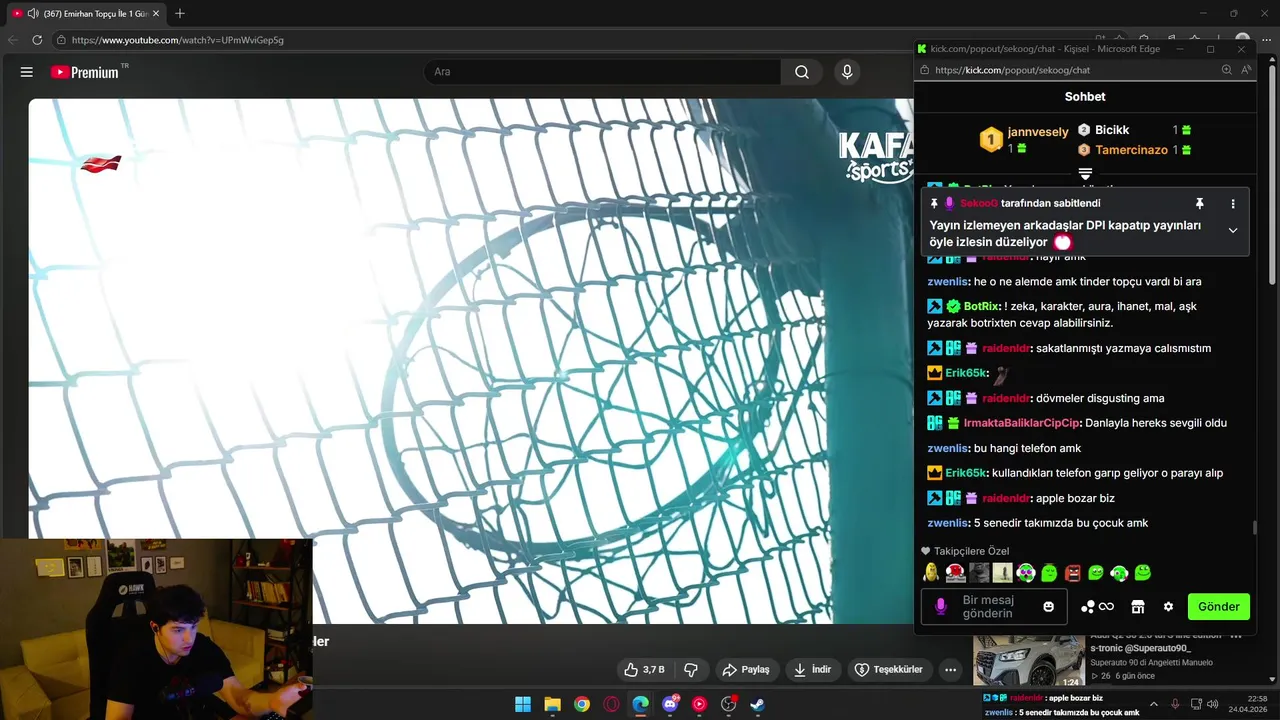Click the purple microphone in chat input

click(x=940, y=606)
